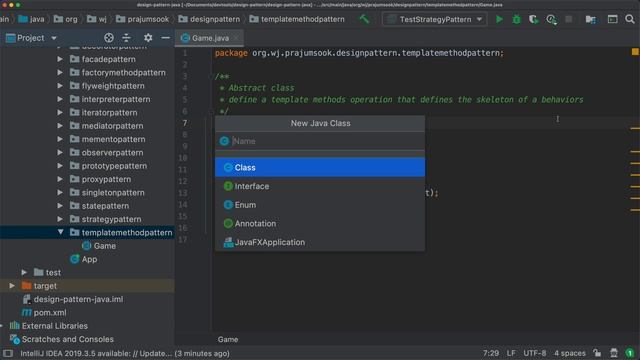The image size is (640, 360).
Task: Click the UTF-8 encoding indicator
Action: (x=534, y=353)
